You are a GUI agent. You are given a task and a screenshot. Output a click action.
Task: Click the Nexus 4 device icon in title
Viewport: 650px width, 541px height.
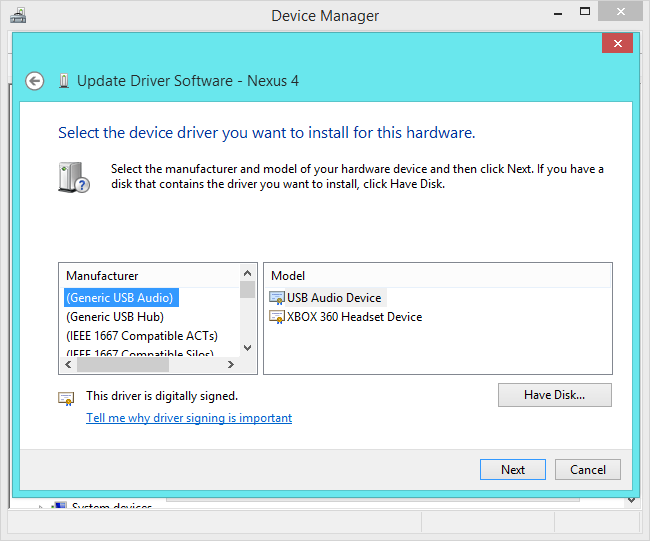tap(64, 81)
